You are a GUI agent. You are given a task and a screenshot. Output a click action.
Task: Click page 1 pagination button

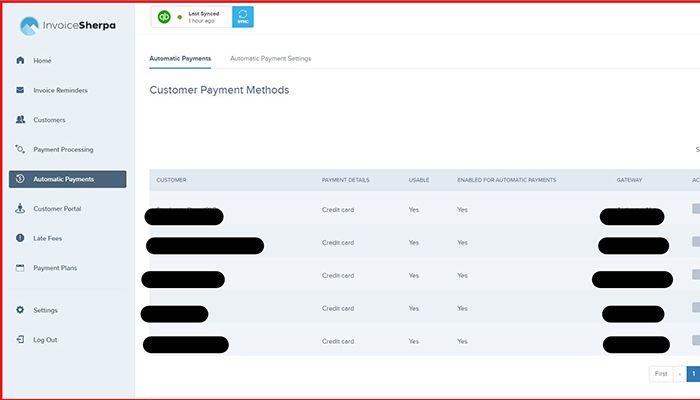pos(693,374)
